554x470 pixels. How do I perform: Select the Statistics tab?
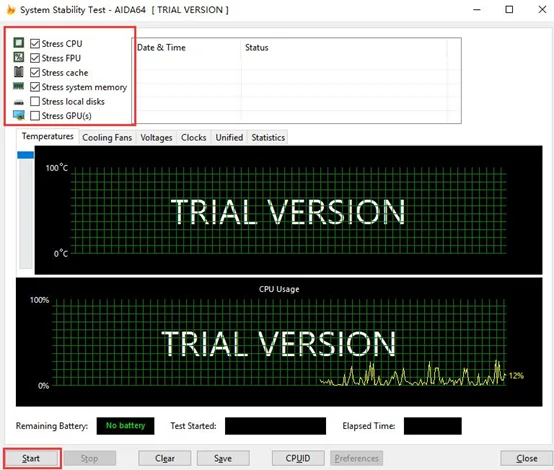268,137
